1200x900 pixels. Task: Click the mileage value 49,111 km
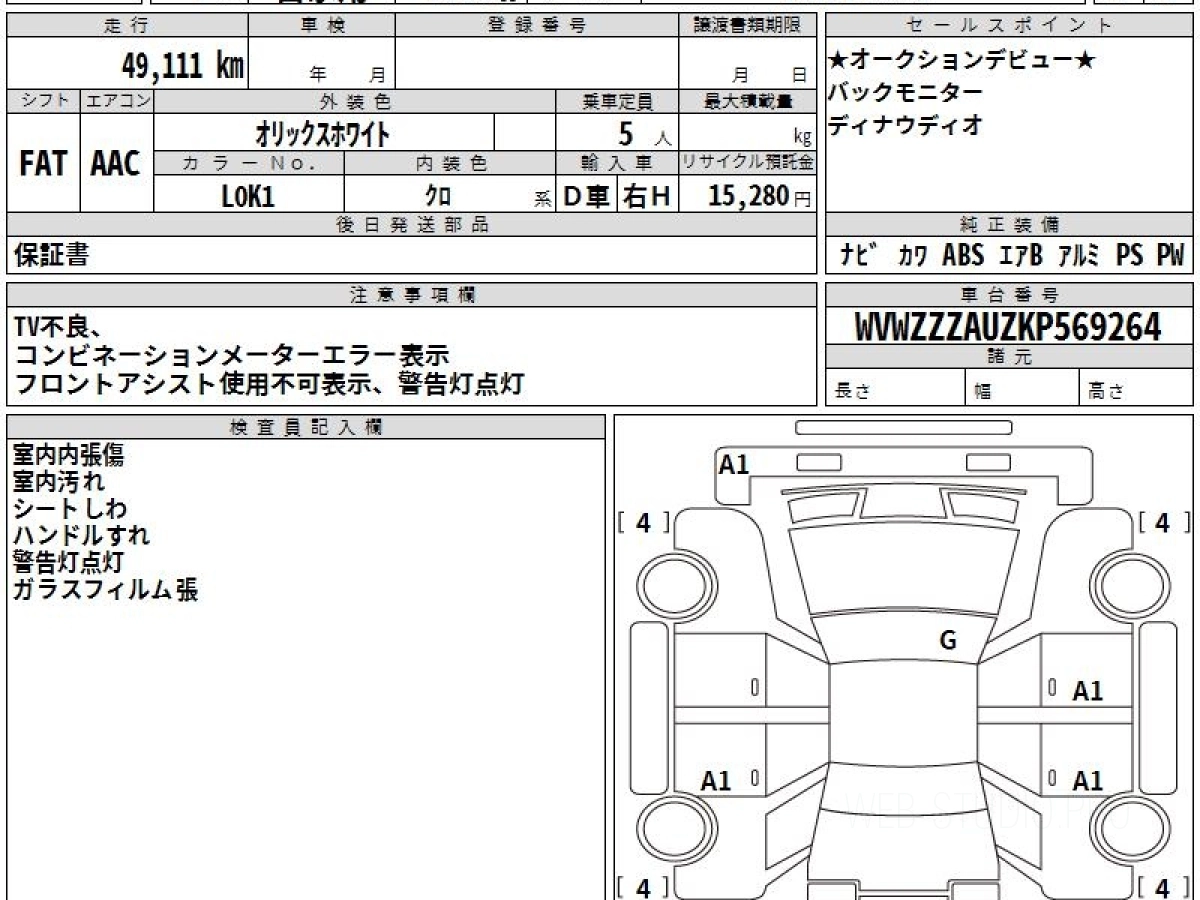tap(183, 66)
